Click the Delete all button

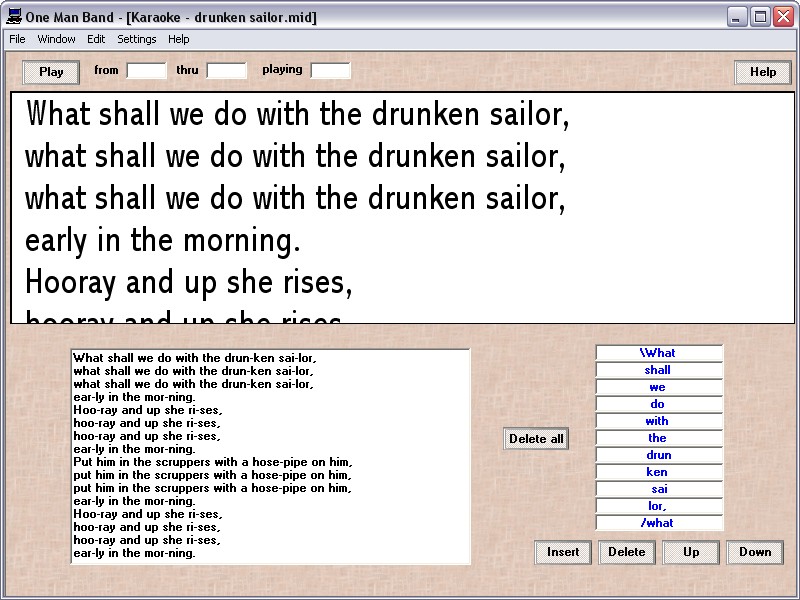pyautogui.click(x=536, y=439)
